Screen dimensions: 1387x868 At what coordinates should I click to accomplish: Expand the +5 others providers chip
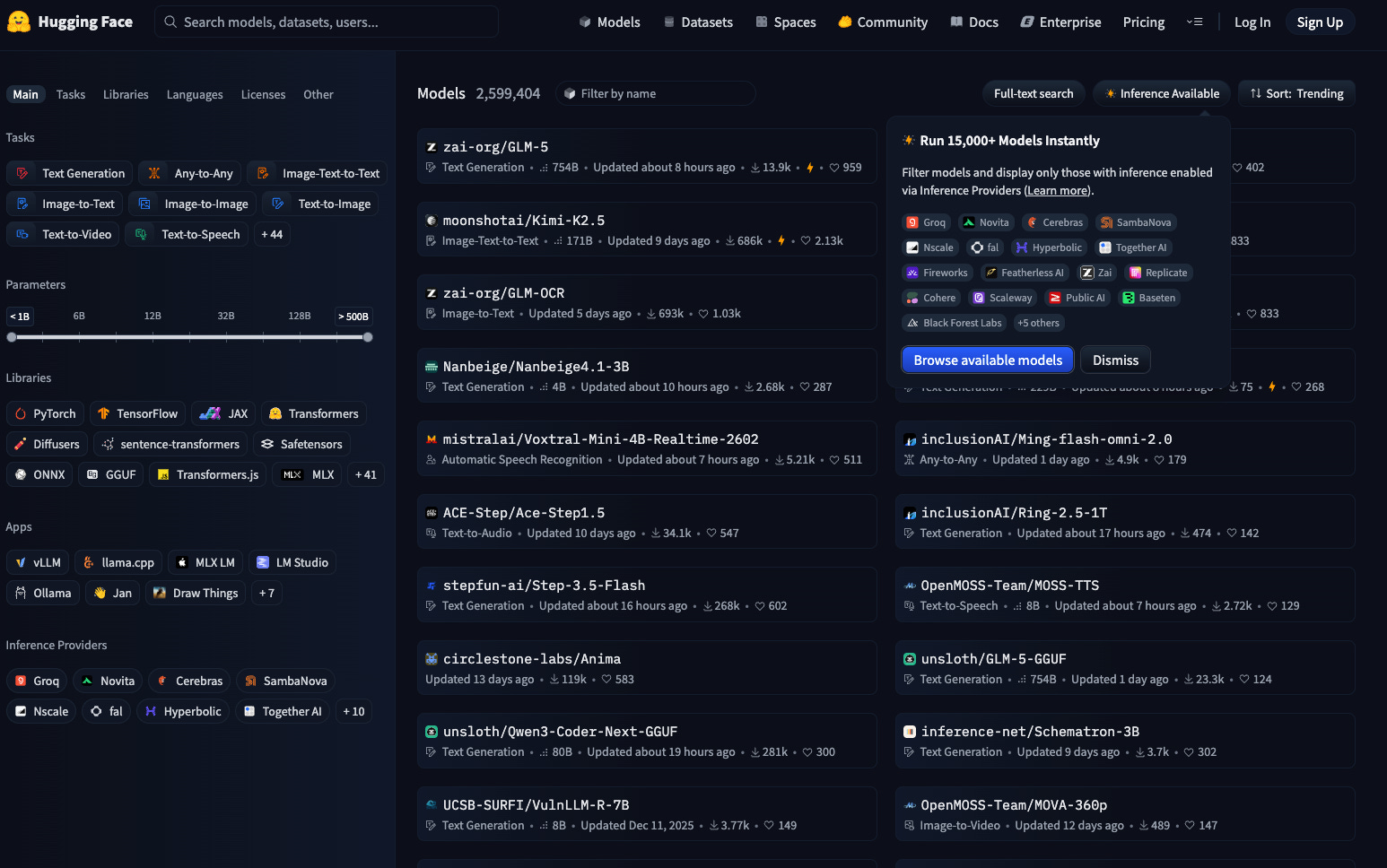point(1038,323)
